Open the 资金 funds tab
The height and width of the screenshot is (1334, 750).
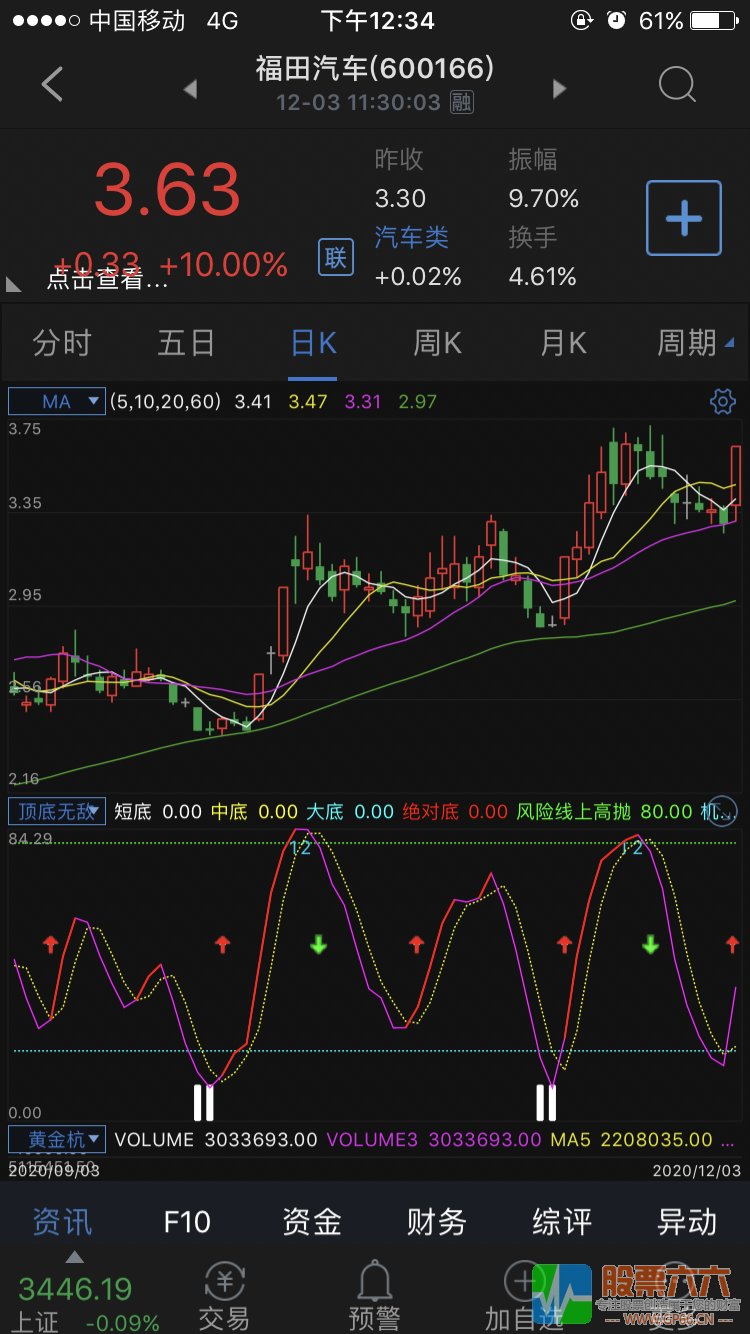(312, 1221)
